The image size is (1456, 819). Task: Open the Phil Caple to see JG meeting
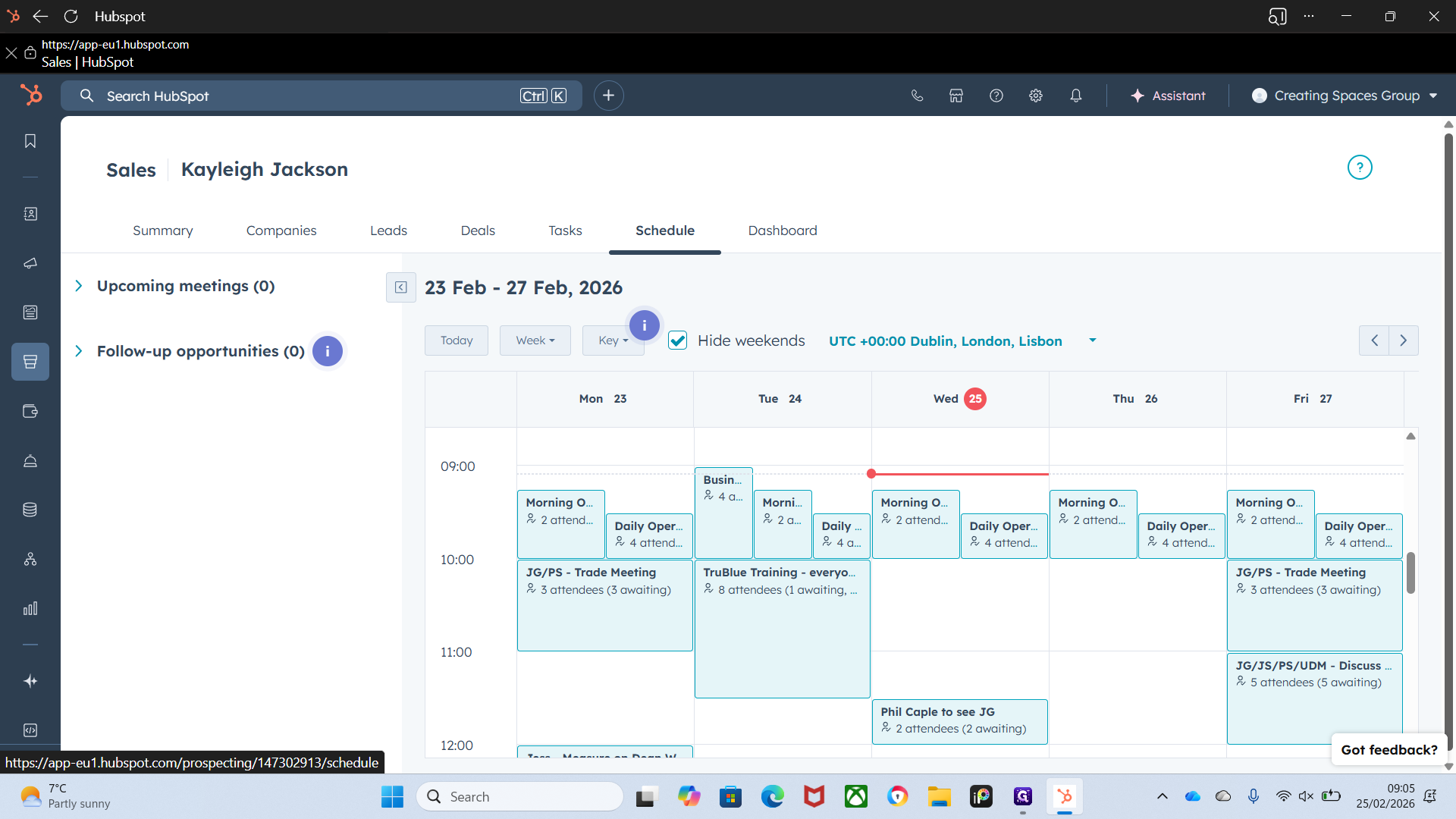960,721
